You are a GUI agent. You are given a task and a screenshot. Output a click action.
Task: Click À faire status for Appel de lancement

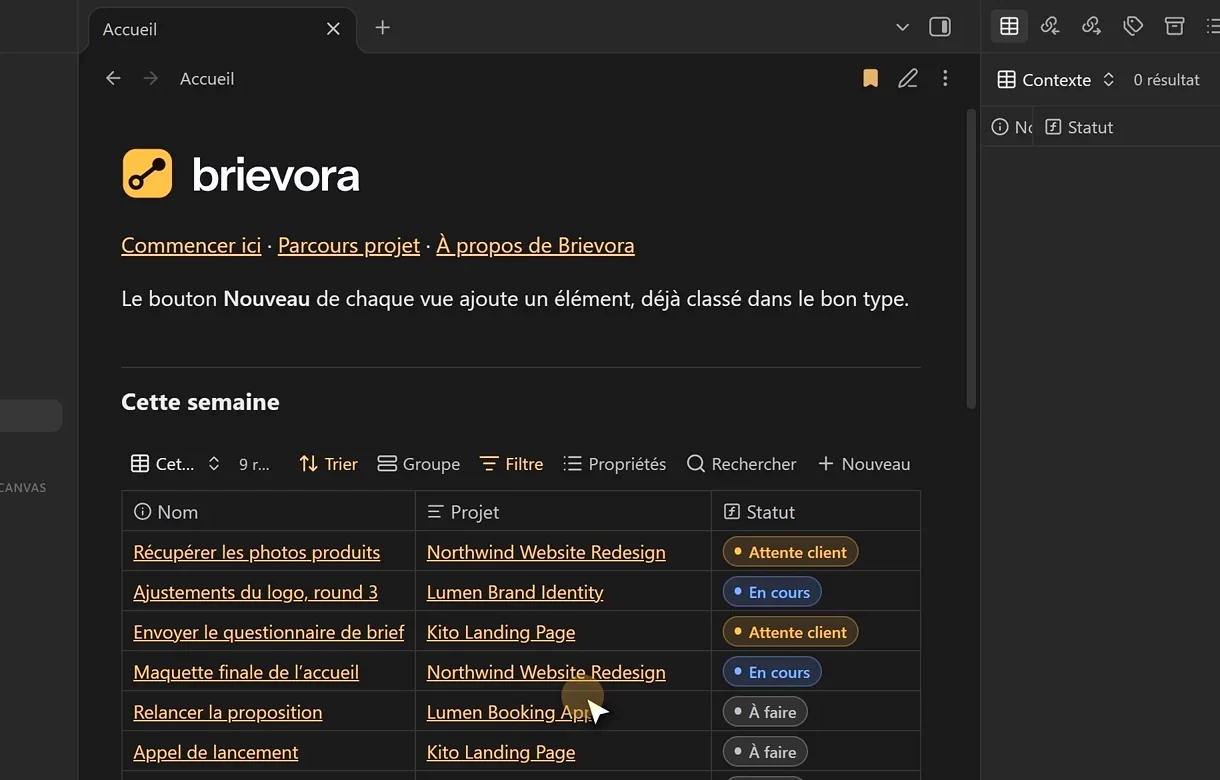[765, 752]
